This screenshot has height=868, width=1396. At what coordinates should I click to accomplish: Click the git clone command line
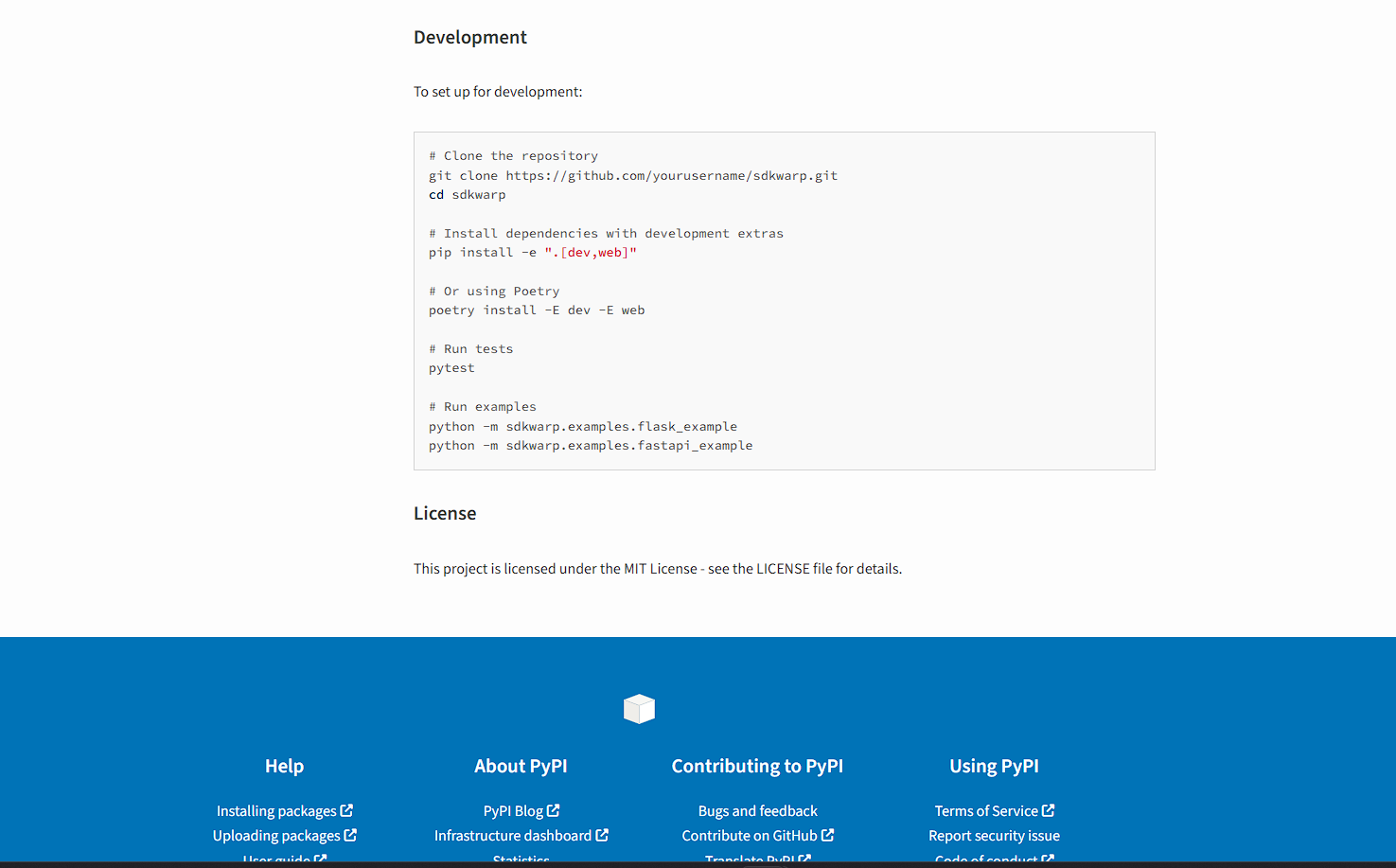[x=633, y=175]
